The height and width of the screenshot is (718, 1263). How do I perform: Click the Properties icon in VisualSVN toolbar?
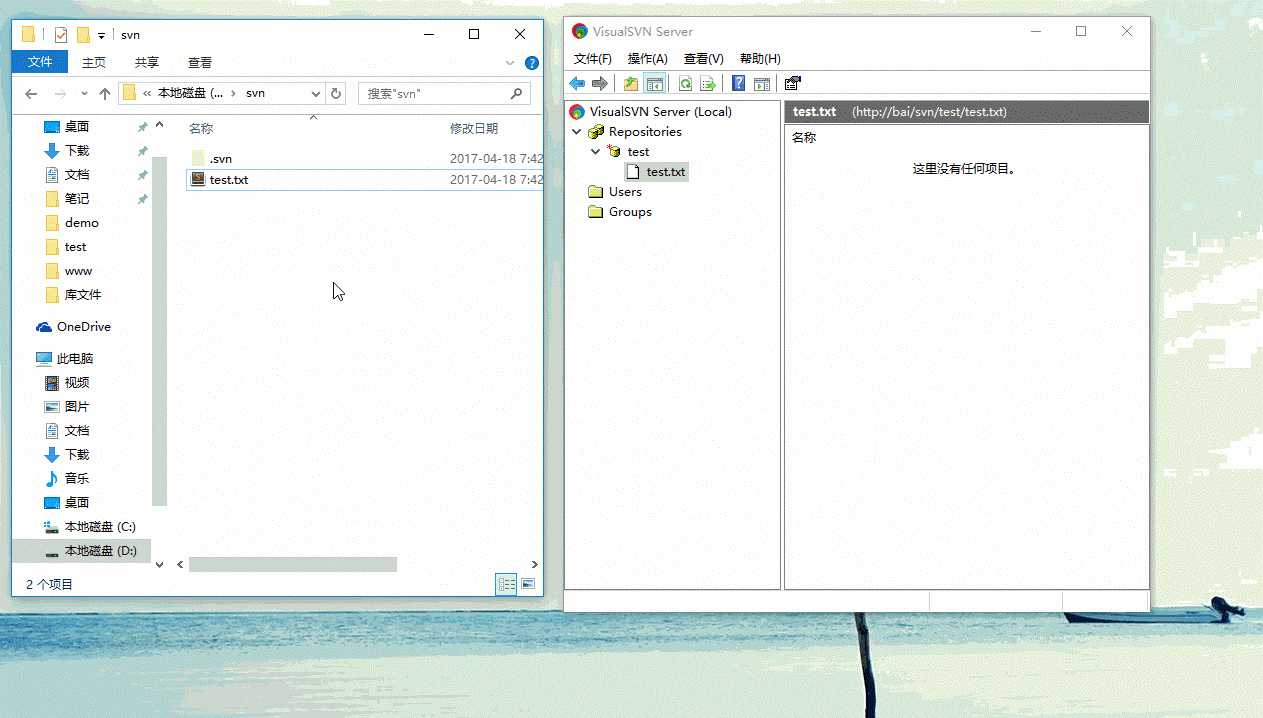click(x=793, y=83)
